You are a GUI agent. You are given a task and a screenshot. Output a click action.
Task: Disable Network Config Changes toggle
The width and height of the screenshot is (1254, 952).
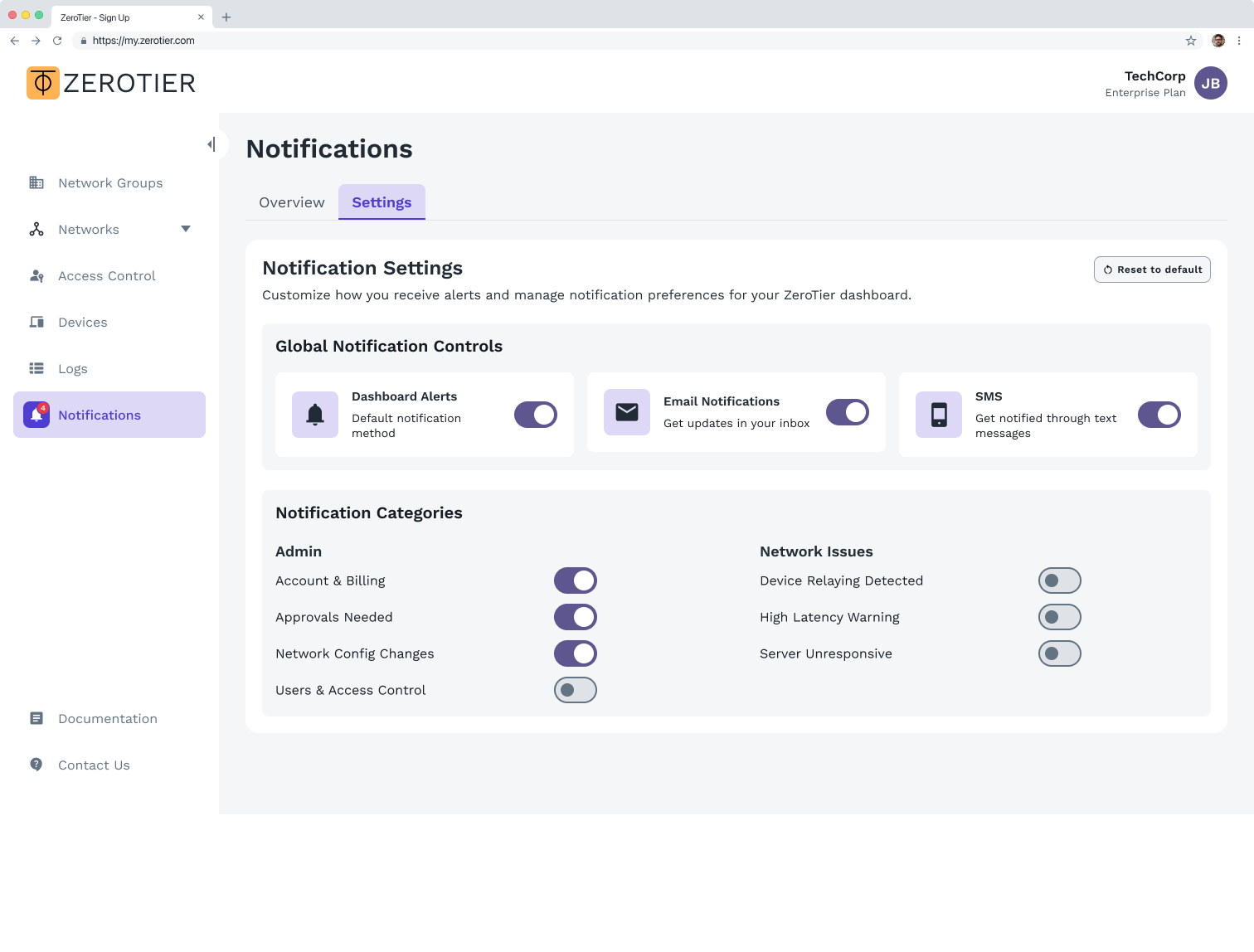[576, 653]
